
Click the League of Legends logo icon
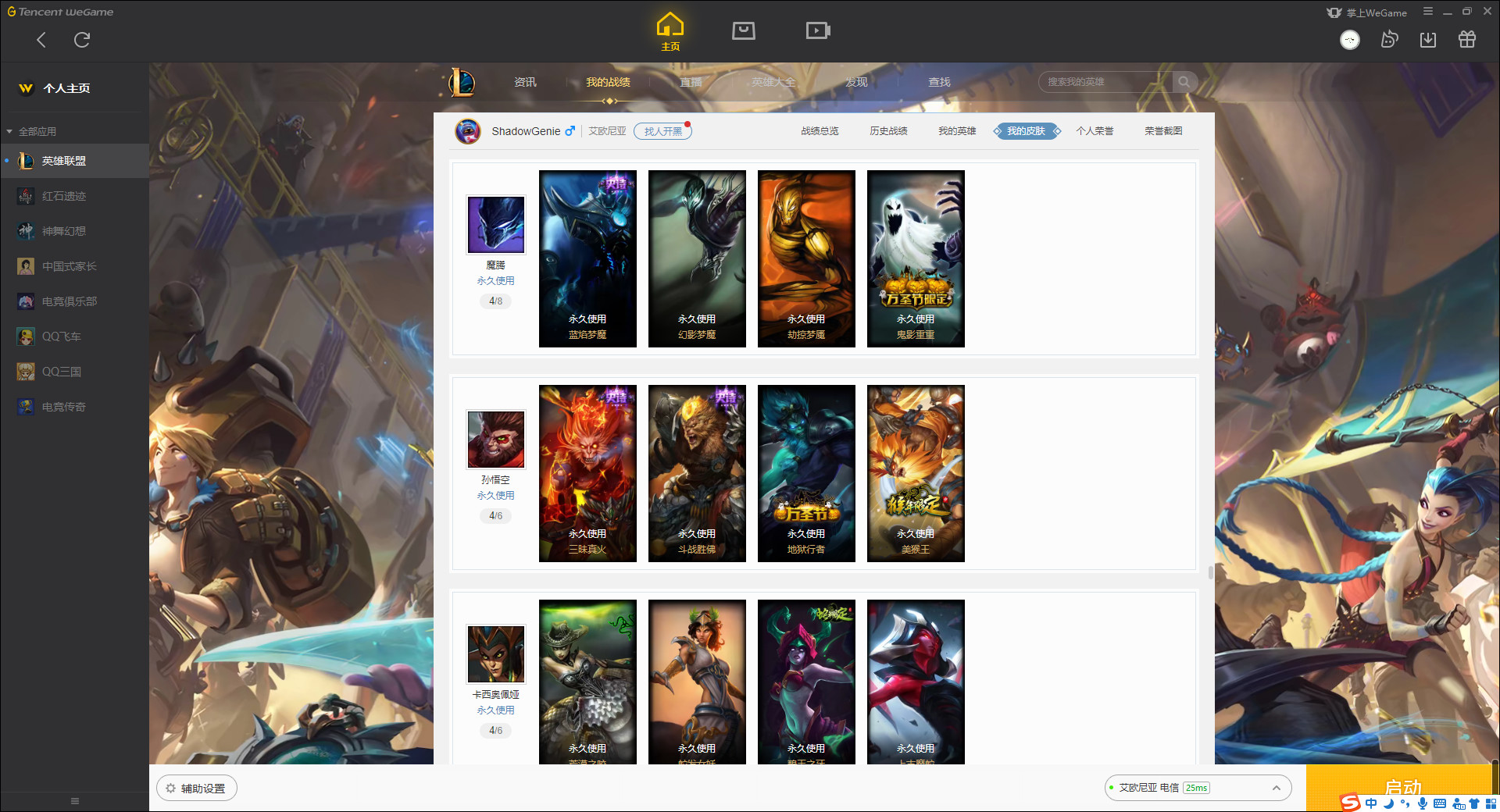(x=462, y=82)
